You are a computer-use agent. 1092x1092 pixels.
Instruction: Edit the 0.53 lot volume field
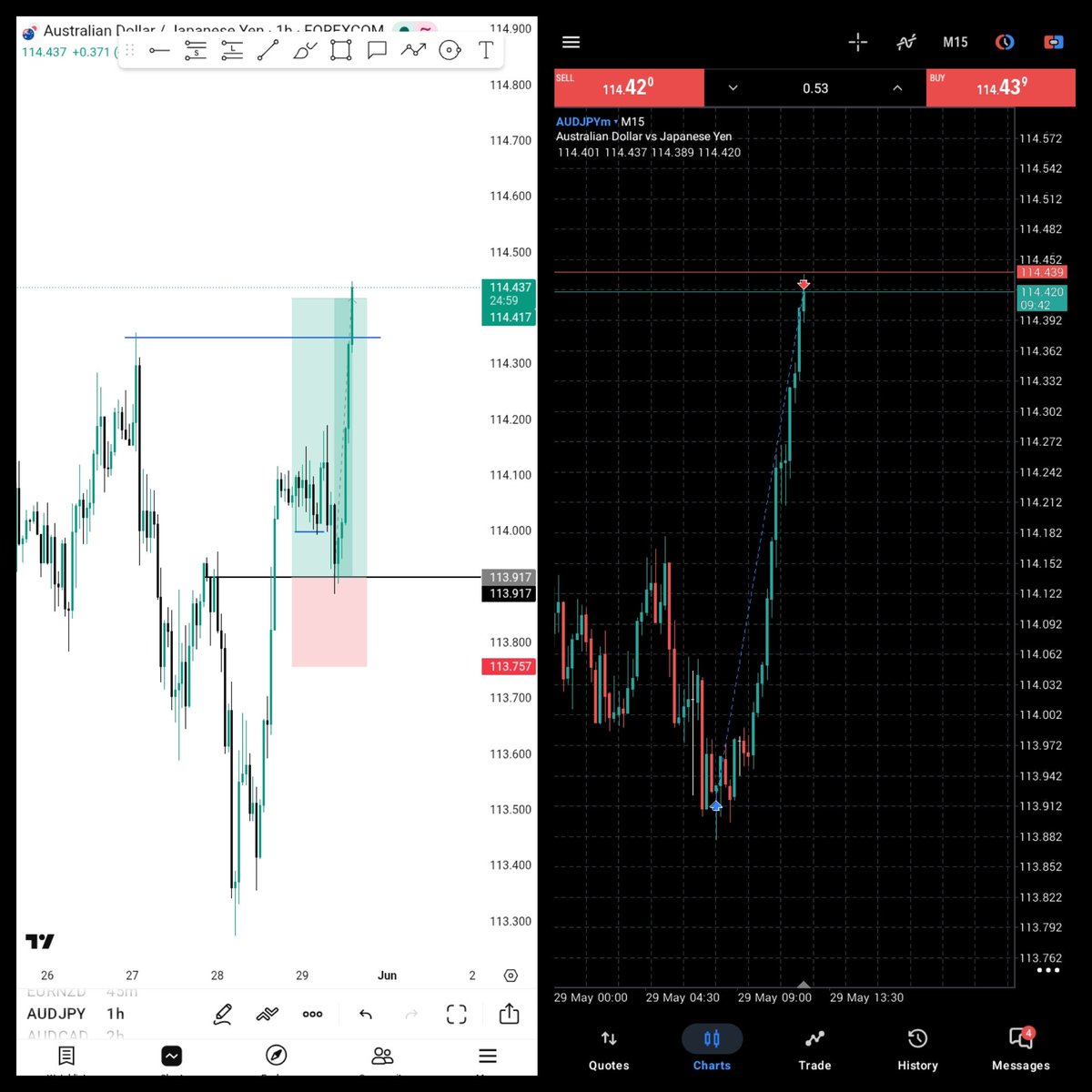(x=815, y=88)
